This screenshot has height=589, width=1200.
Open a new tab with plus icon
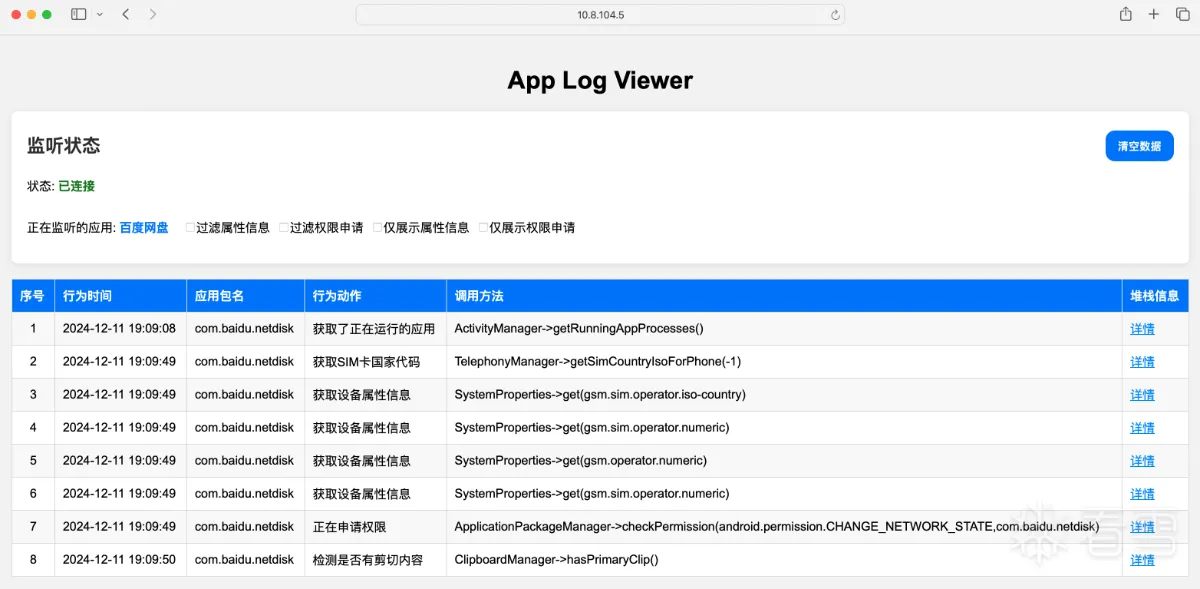pyautogui.click(x=1154, y=14)
